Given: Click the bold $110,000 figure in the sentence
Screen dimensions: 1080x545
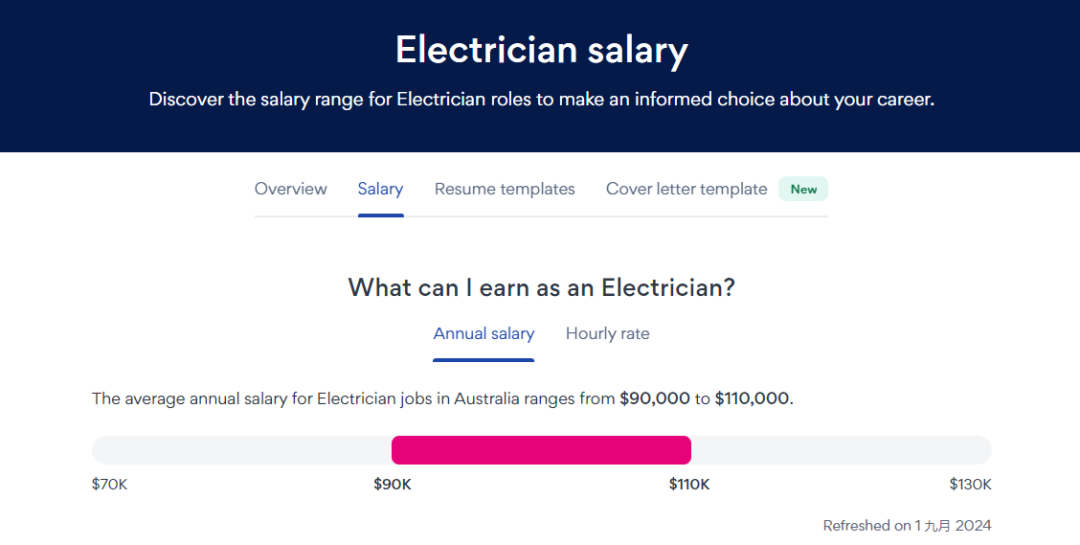Looking at the screenshot, I should [x=752, y=398].
